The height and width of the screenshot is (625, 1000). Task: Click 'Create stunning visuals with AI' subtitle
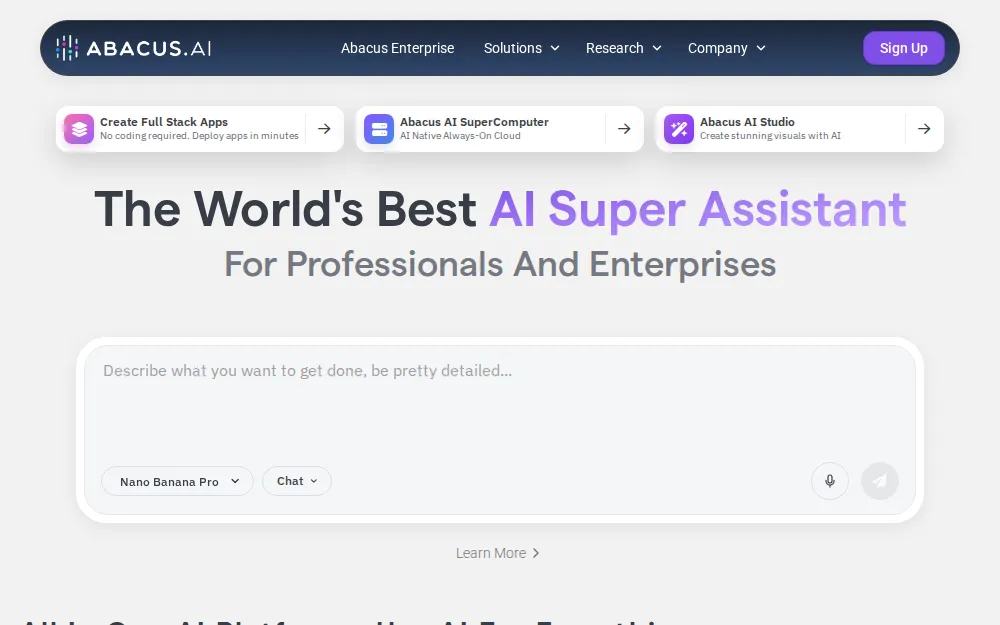770,136
